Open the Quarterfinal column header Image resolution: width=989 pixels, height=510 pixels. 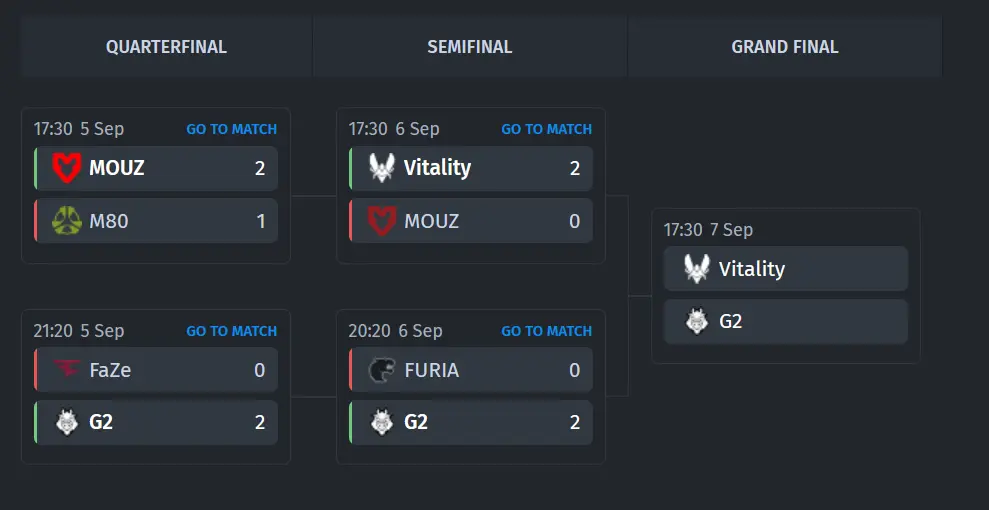tap(167, 47)
